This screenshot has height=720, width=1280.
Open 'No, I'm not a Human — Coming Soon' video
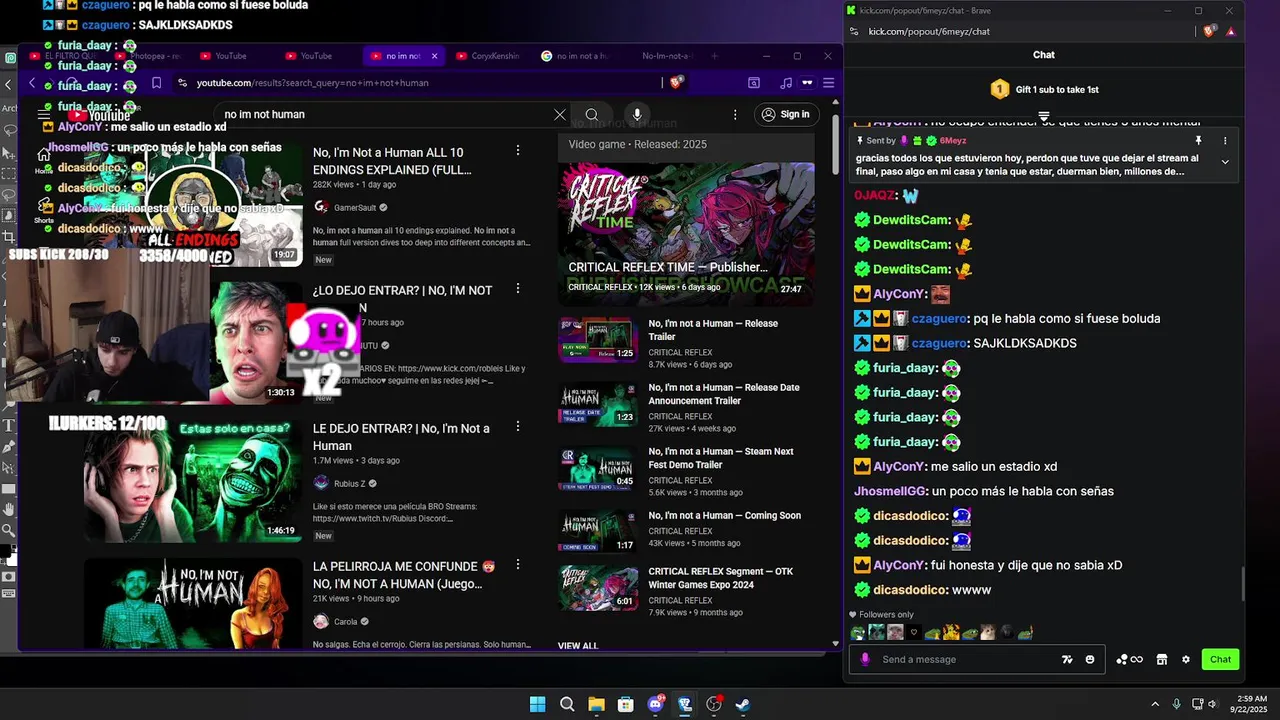[x=725, y=516]
